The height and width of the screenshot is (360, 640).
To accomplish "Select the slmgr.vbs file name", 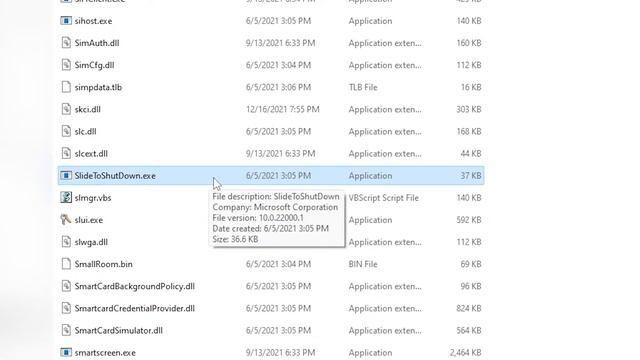I will tap(93, 198).
